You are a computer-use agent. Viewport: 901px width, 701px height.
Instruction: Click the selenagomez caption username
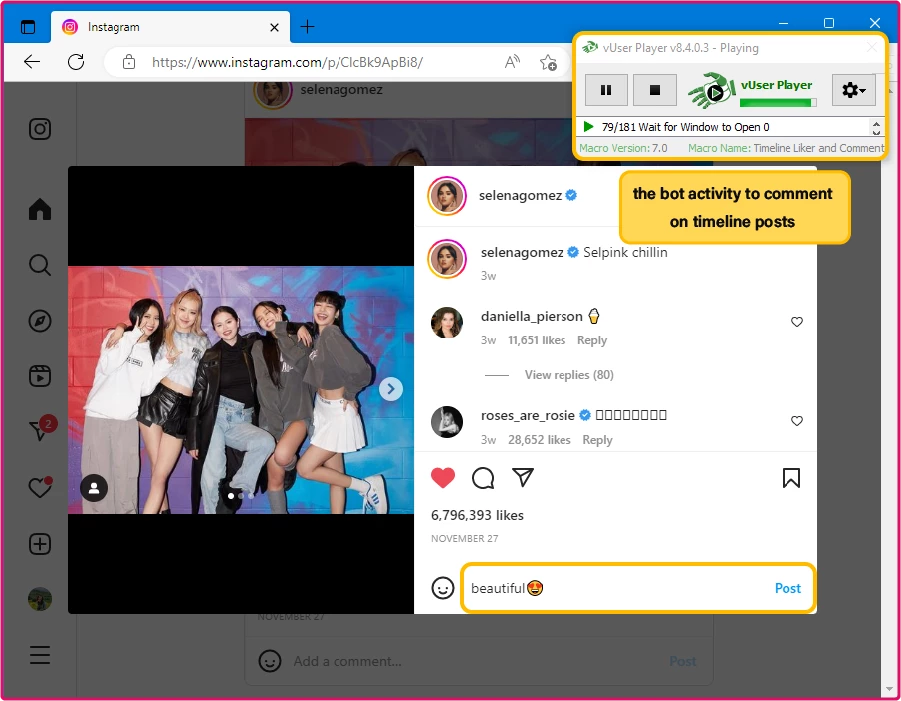(522, 252)
